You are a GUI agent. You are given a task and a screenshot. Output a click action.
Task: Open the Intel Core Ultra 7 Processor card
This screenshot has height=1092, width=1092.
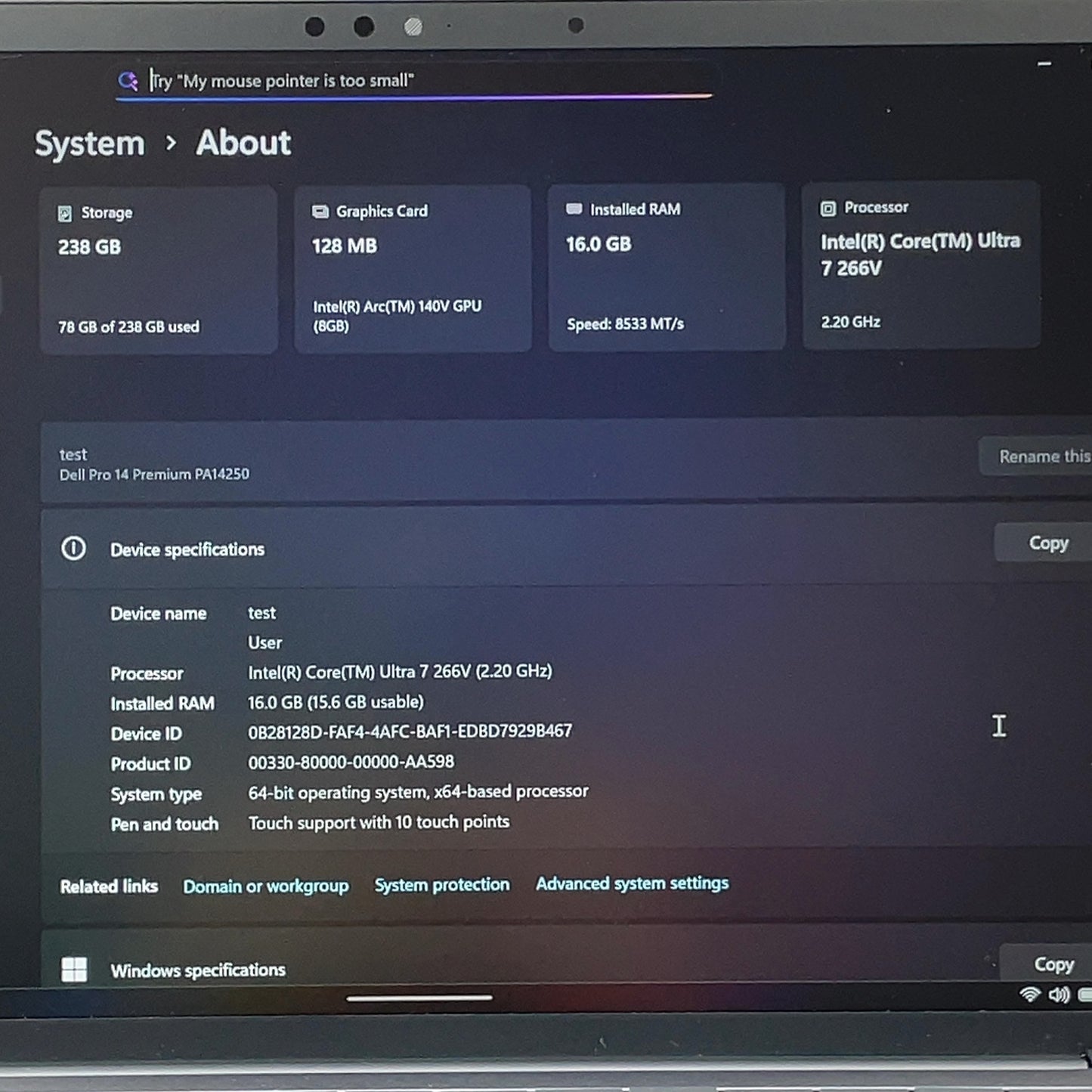(921, 264)
